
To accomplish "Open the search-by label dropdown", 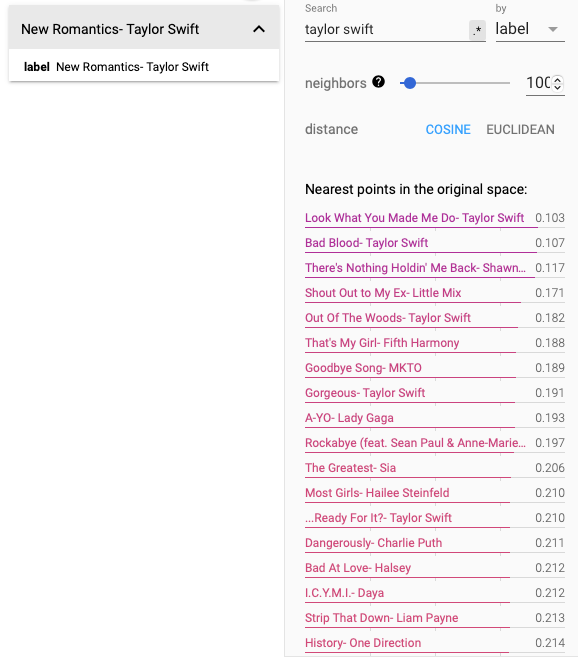I will pos(530,29).
